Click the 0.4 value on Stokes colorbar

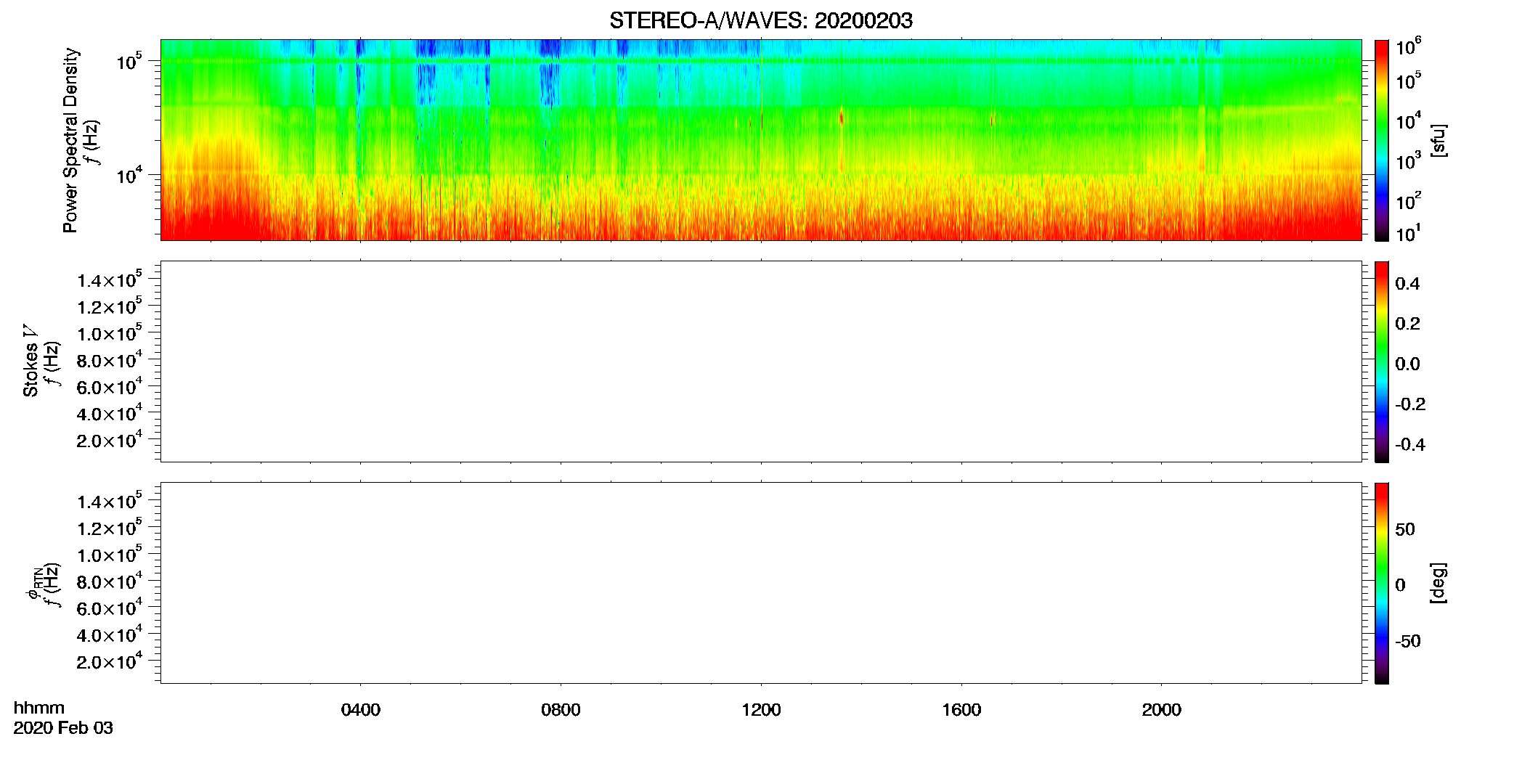pos(1407,284)
